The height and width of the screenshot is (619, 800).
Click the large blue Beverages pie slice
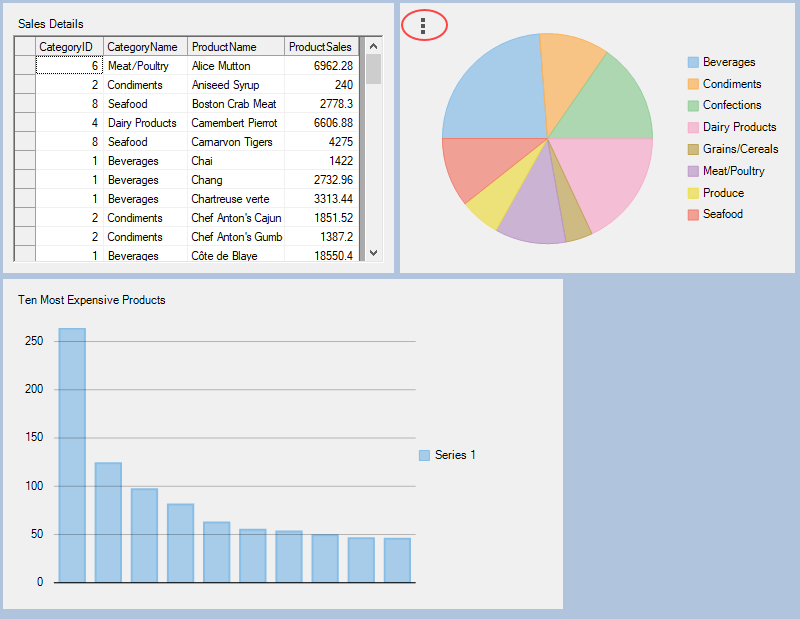click(x=490, y=90)
